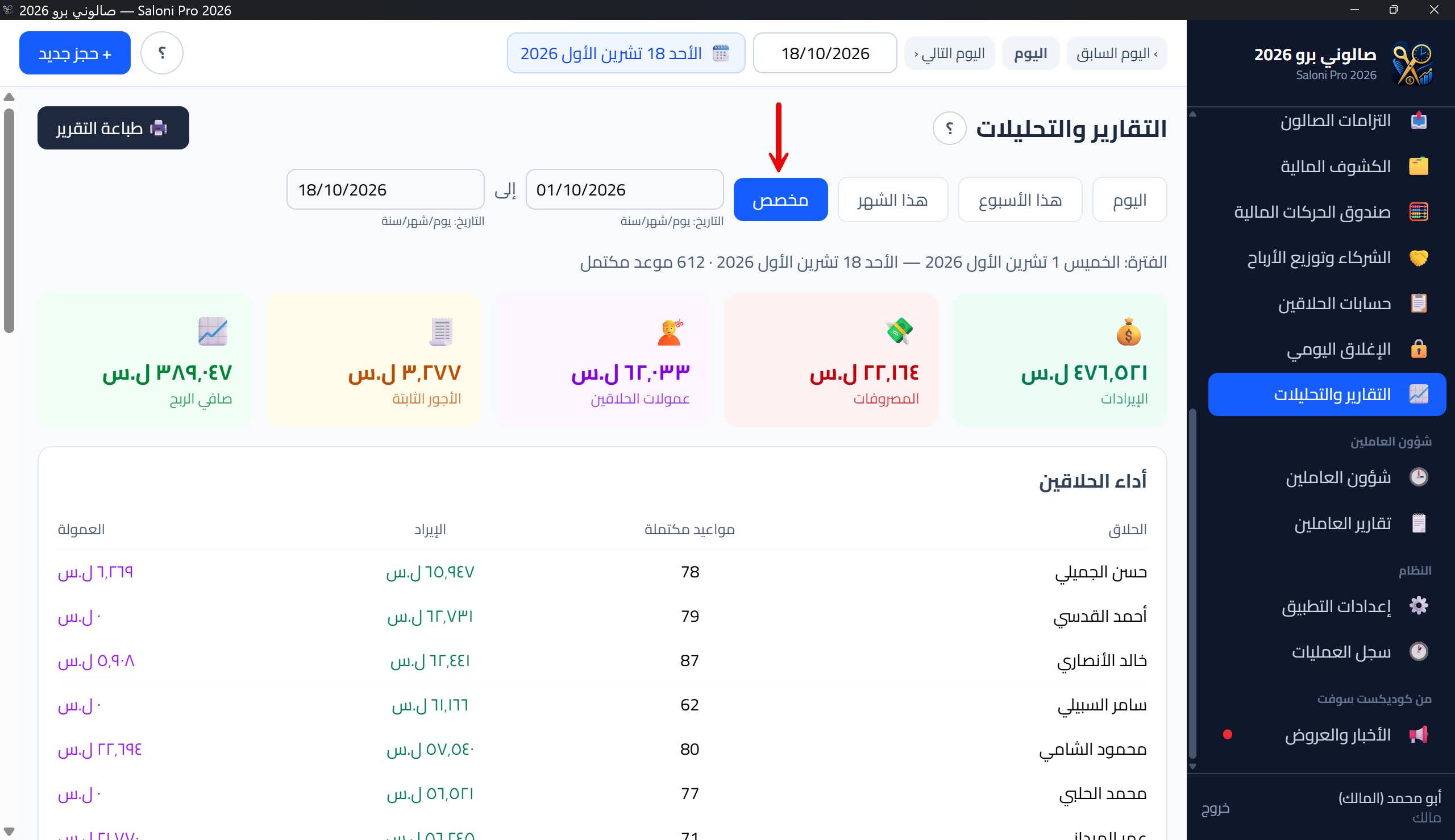The image size is (1455, 840).
Task: Select the هذا الشهر period tab
Action: (892, 199)
